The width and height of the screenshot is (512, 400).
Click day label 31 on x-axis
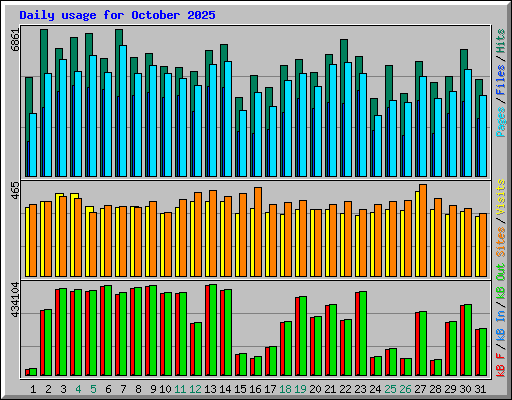tap(480, 389)
